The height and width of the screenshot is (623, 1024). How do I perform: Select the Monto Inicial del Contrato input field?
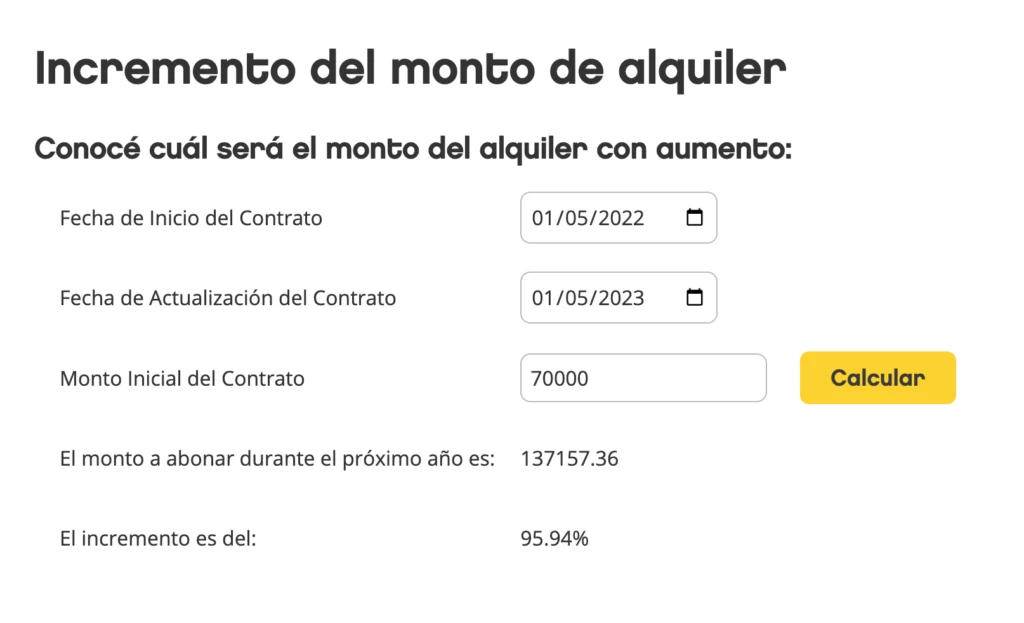643,378
